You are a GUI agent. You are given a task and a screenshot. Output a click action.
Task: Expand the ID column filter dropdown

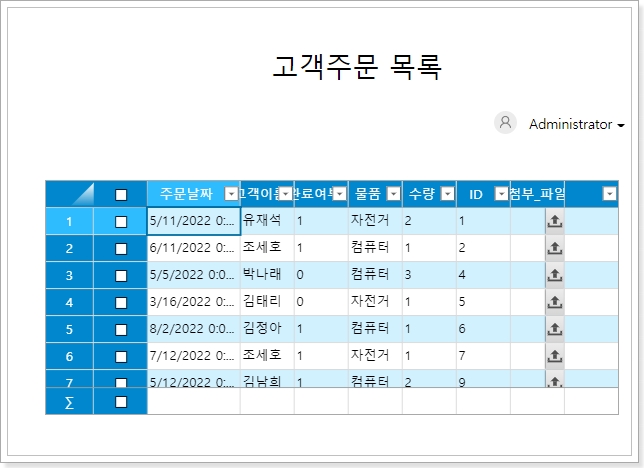[501, 194]
